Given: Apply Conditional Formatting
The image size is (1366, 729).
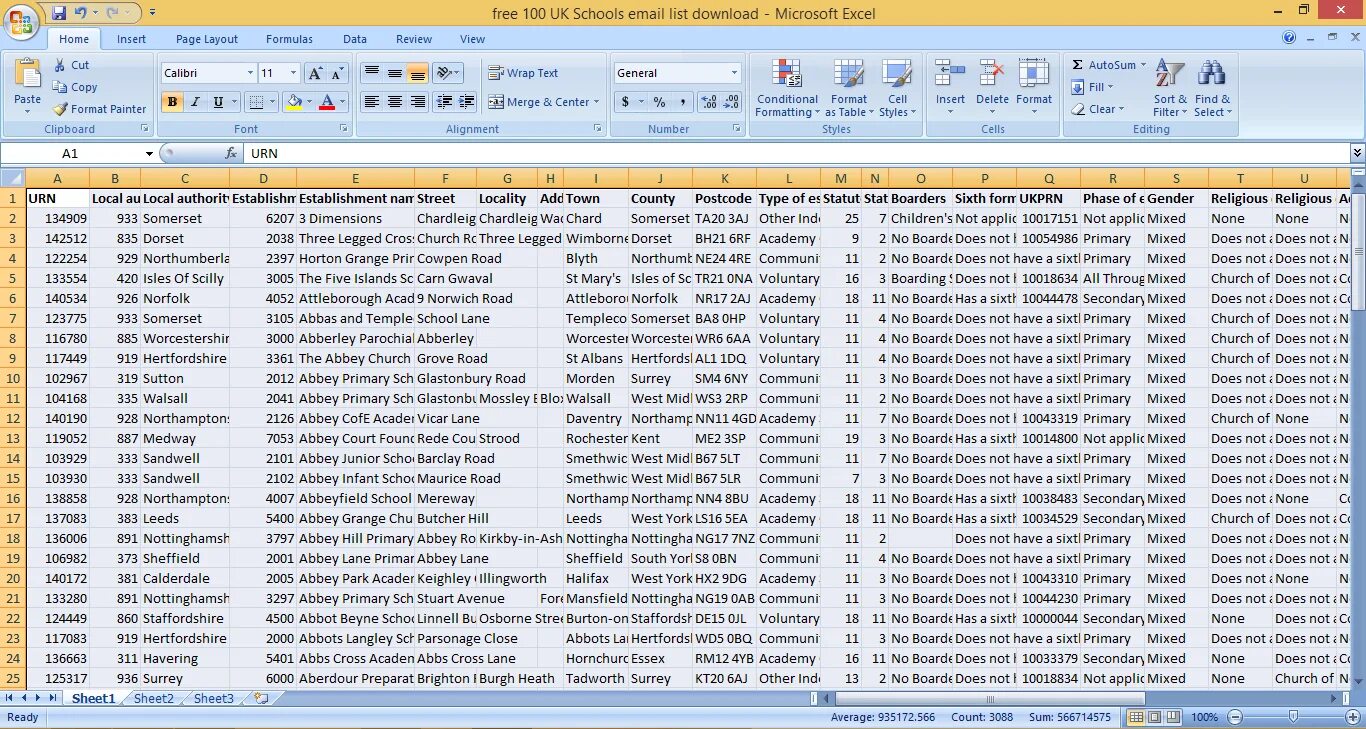Looking at the screenshot, I should click(786, 87).
